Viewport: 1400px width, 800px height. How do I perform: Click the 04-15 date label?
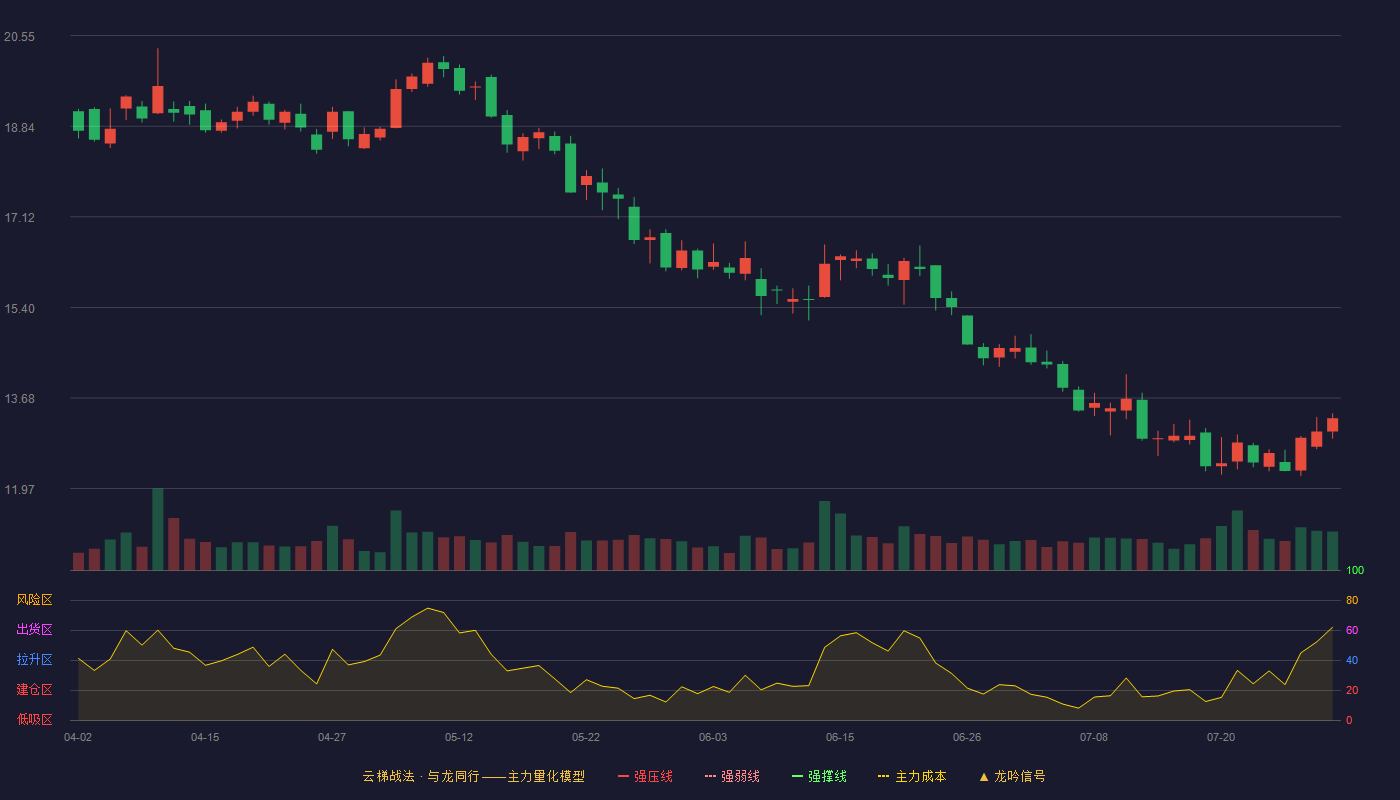point(205,737)
